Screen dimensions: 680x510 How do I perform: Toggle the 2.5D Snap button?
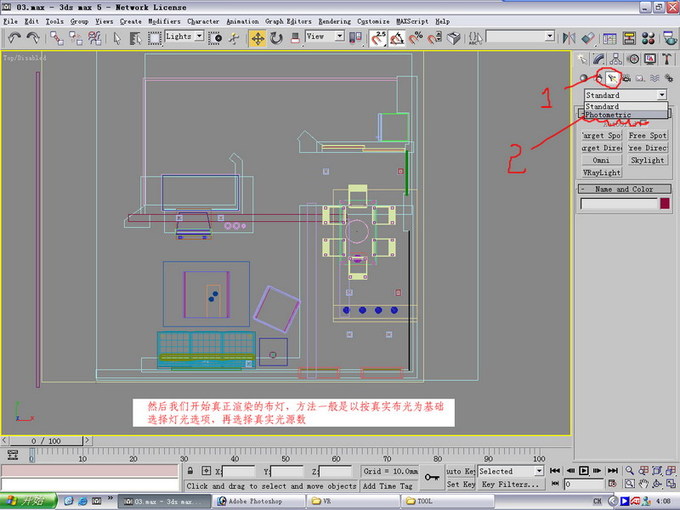click(x=378, y=38)
